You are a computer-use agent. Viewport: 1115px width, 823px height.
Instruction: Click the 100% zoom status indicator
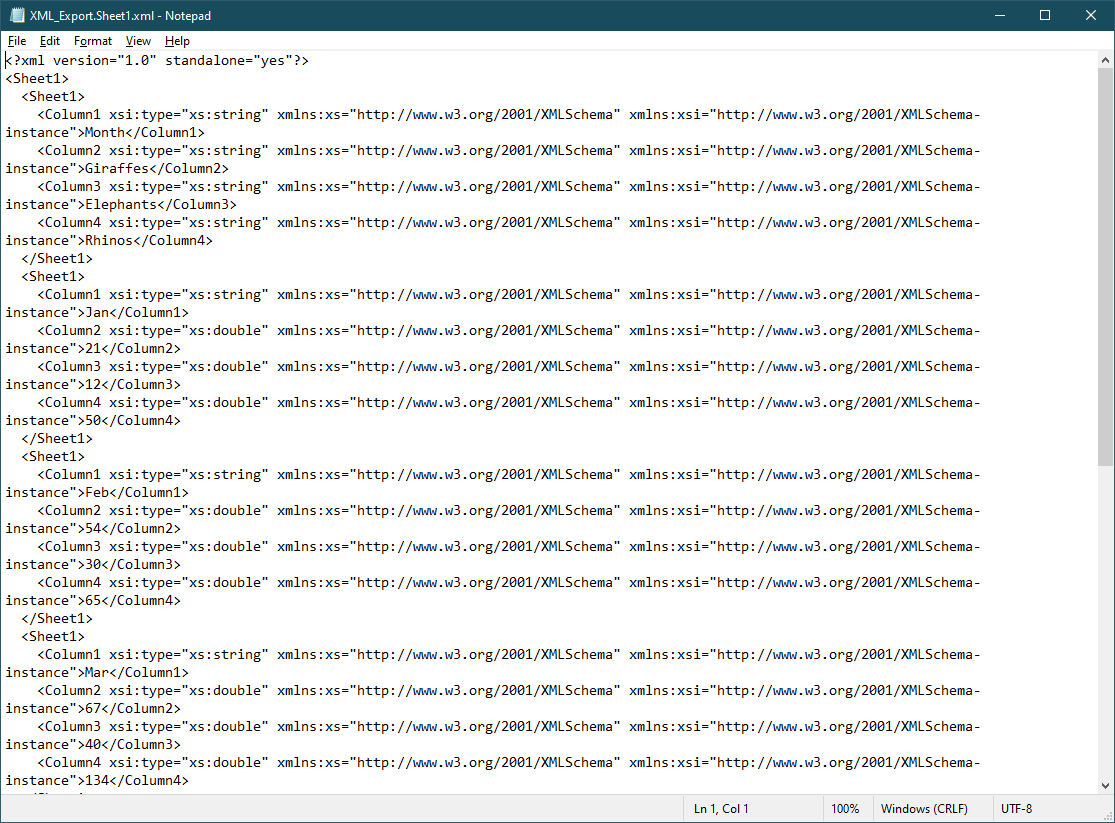click(x=845, y=809)
